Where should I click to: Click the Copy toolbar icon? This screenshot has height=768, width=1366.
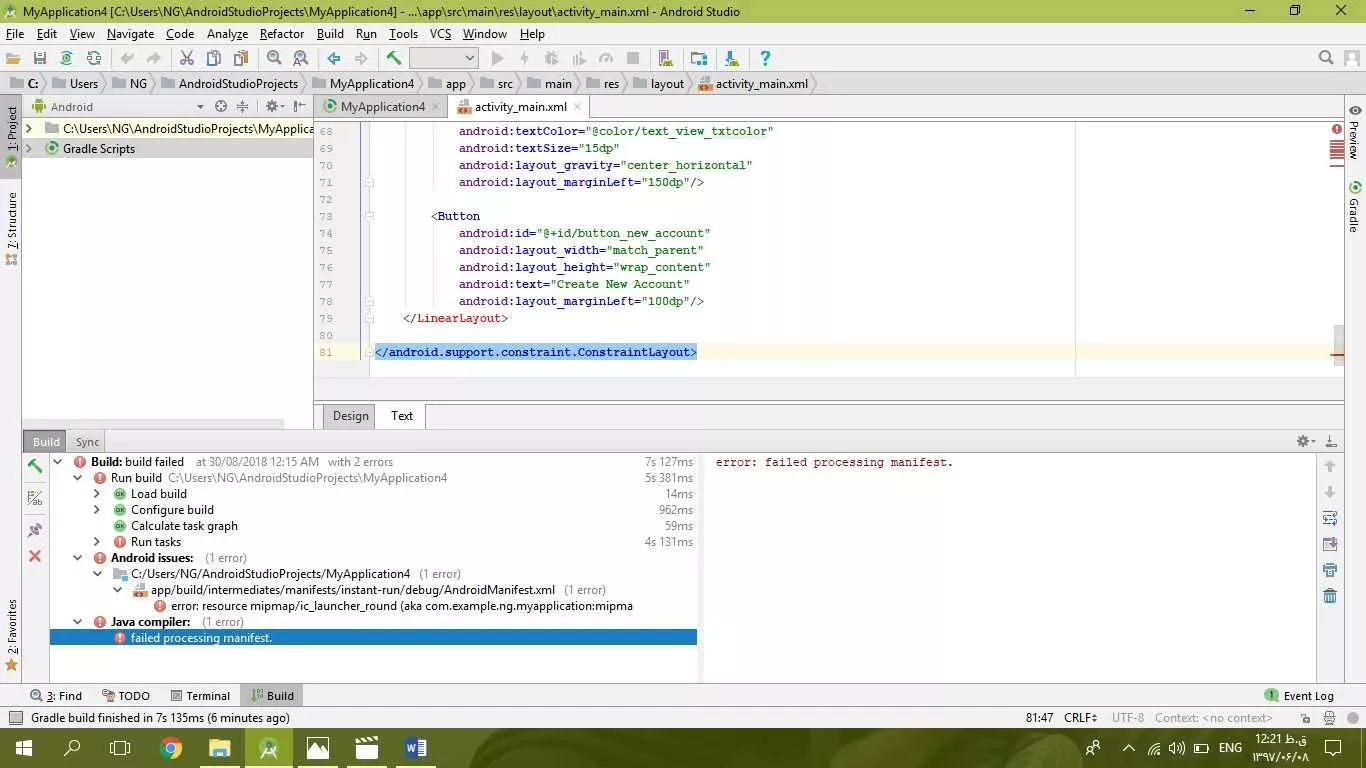[213, 59]
